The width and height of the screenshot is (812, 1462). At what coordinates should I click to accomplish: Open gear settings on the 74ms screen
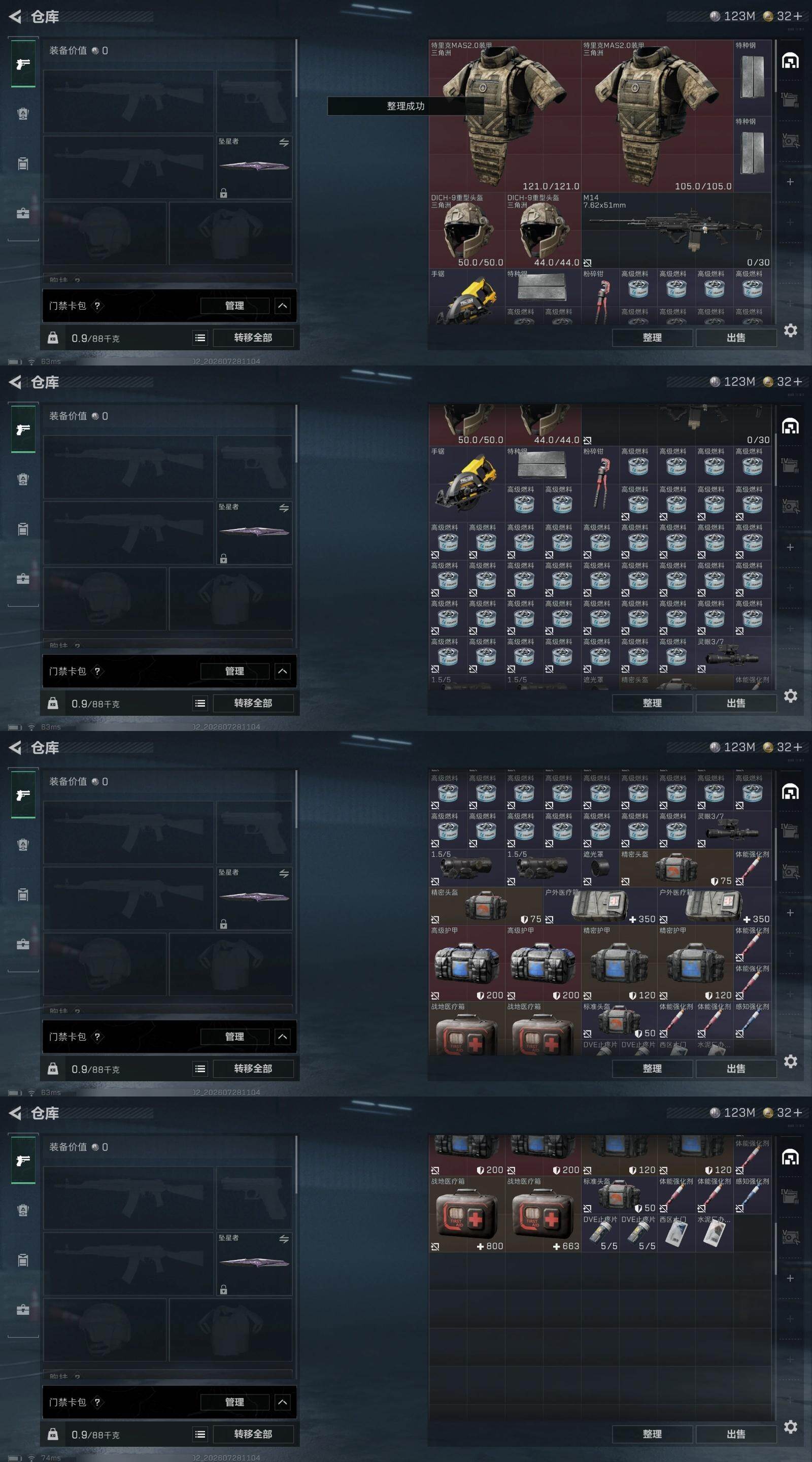point(791,1427)
